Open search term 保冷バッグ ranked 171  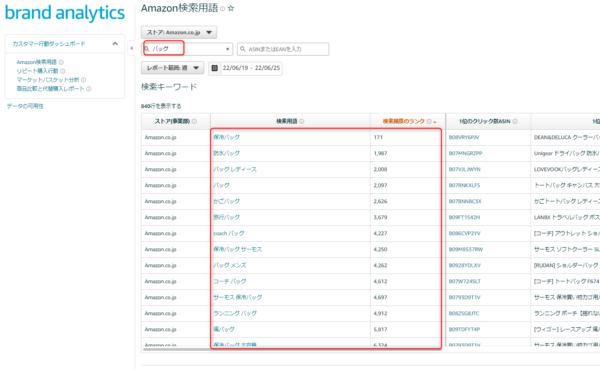227,137
